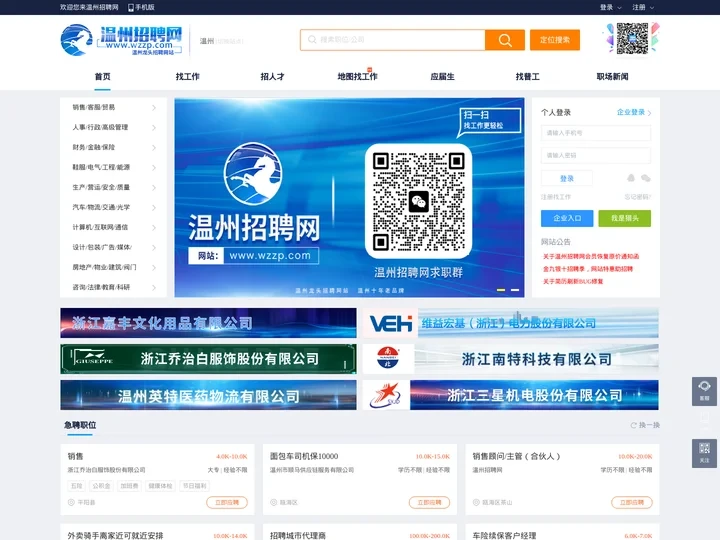Open the 房地产/物业/建筑/阀门 category
720x540 pixels.
(104, 267)
